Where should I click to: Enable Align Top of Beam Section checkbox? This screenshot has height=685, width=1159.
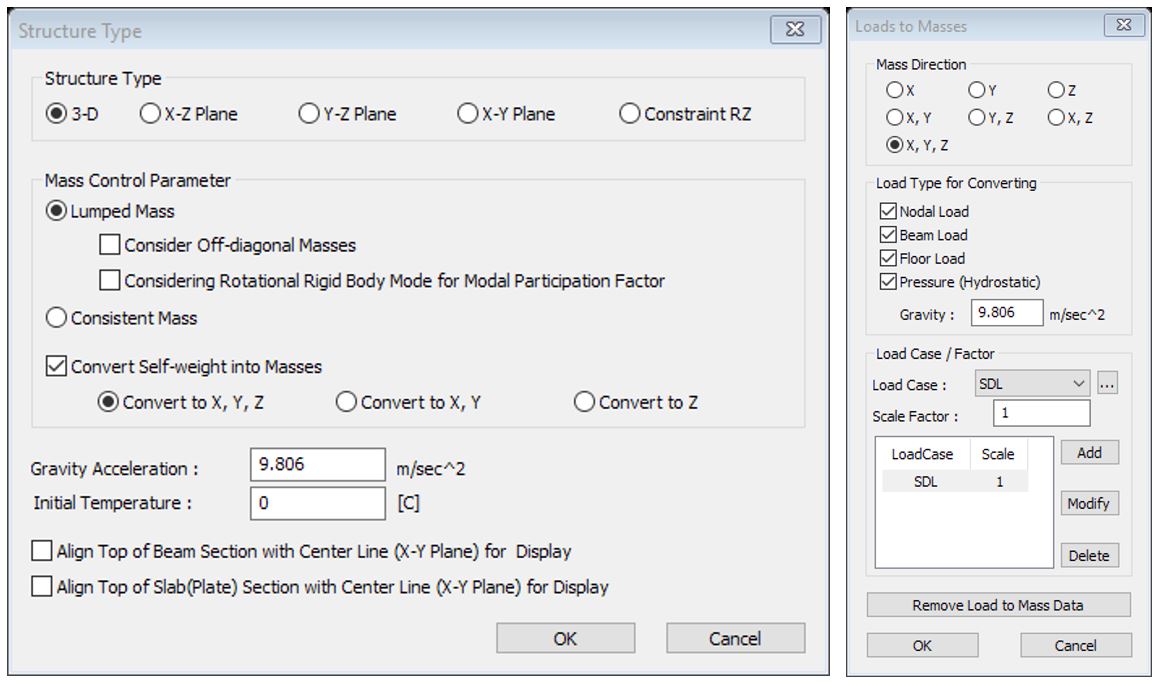(x=42, y=551)
